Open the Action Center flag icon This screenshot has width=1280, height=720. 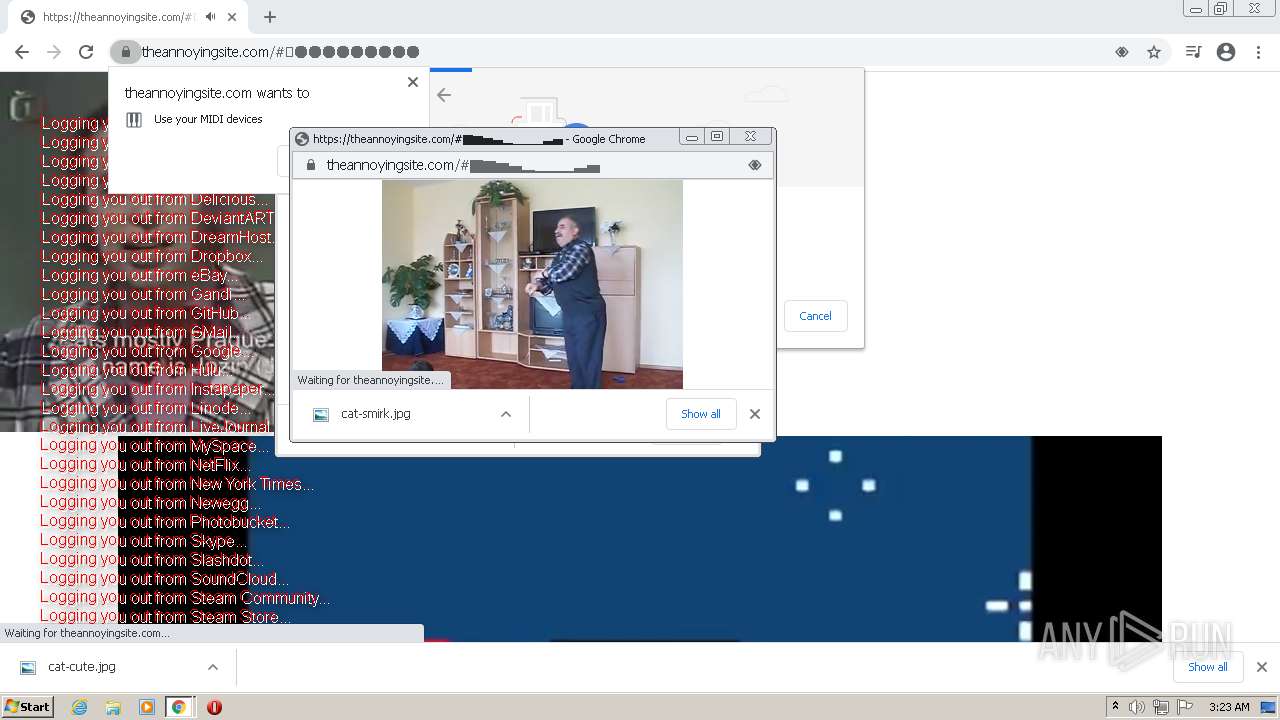(1185, 707)
